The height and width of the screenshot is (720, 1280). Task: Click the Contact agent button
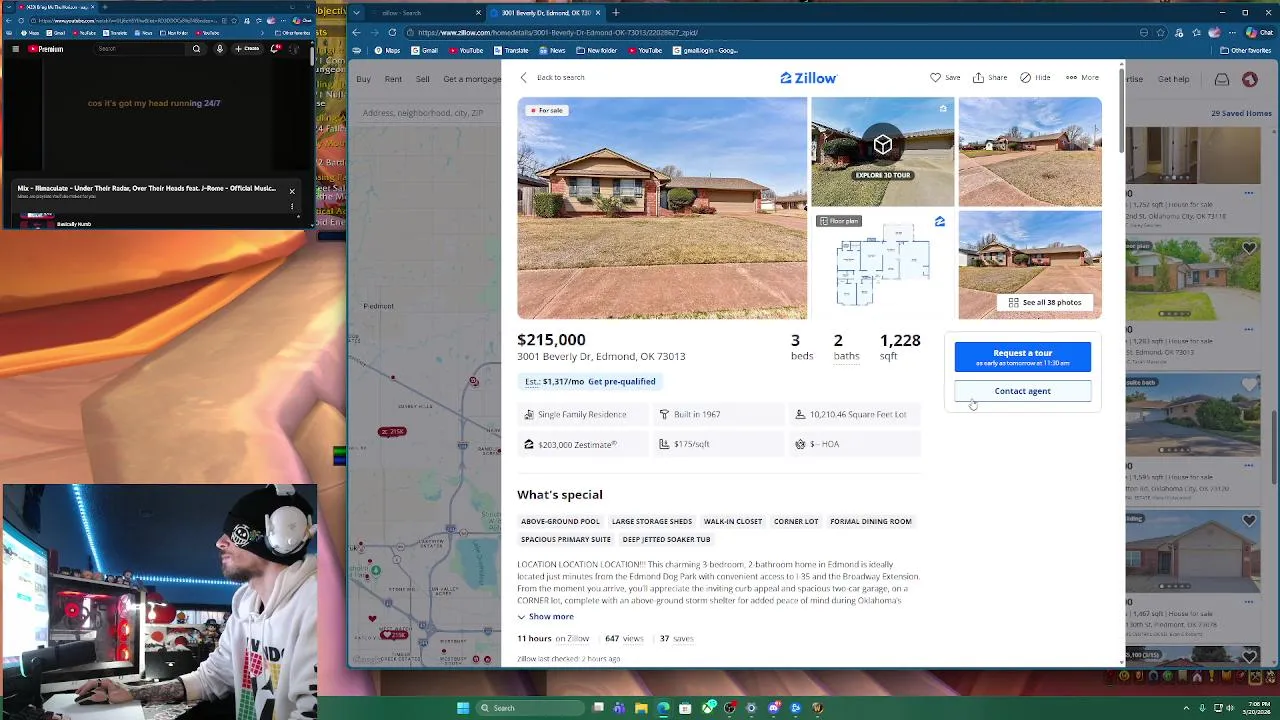[x=1022, y=391]
